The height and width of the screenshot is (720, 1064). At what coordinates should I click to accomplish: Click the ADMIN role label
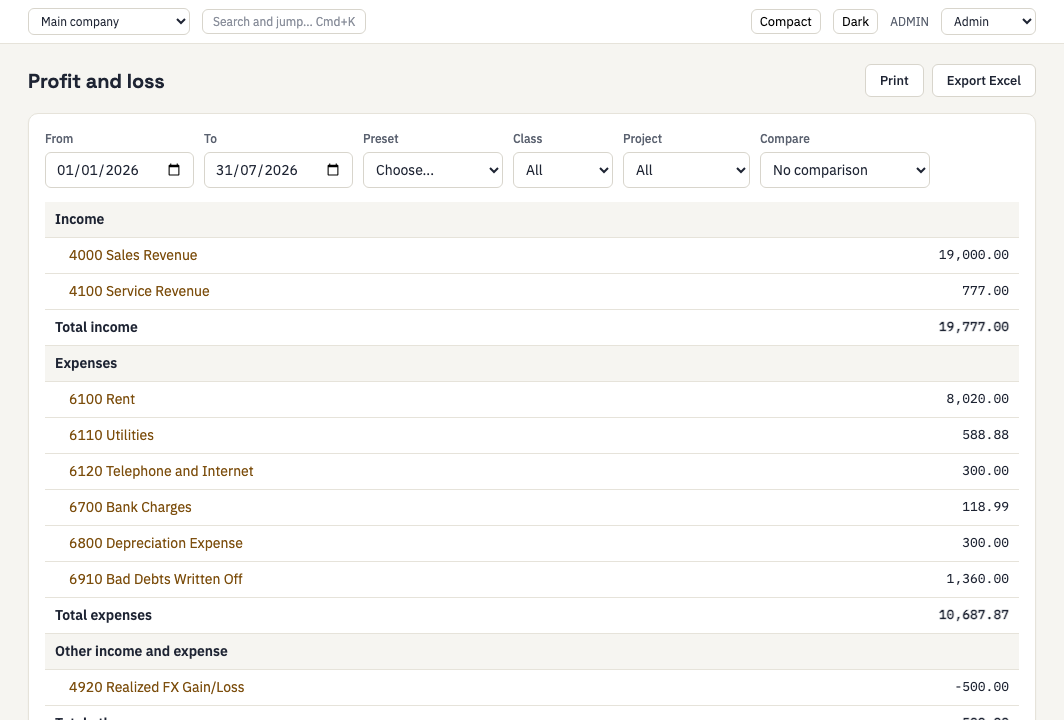pyautogui.click(x=909, y=22)
